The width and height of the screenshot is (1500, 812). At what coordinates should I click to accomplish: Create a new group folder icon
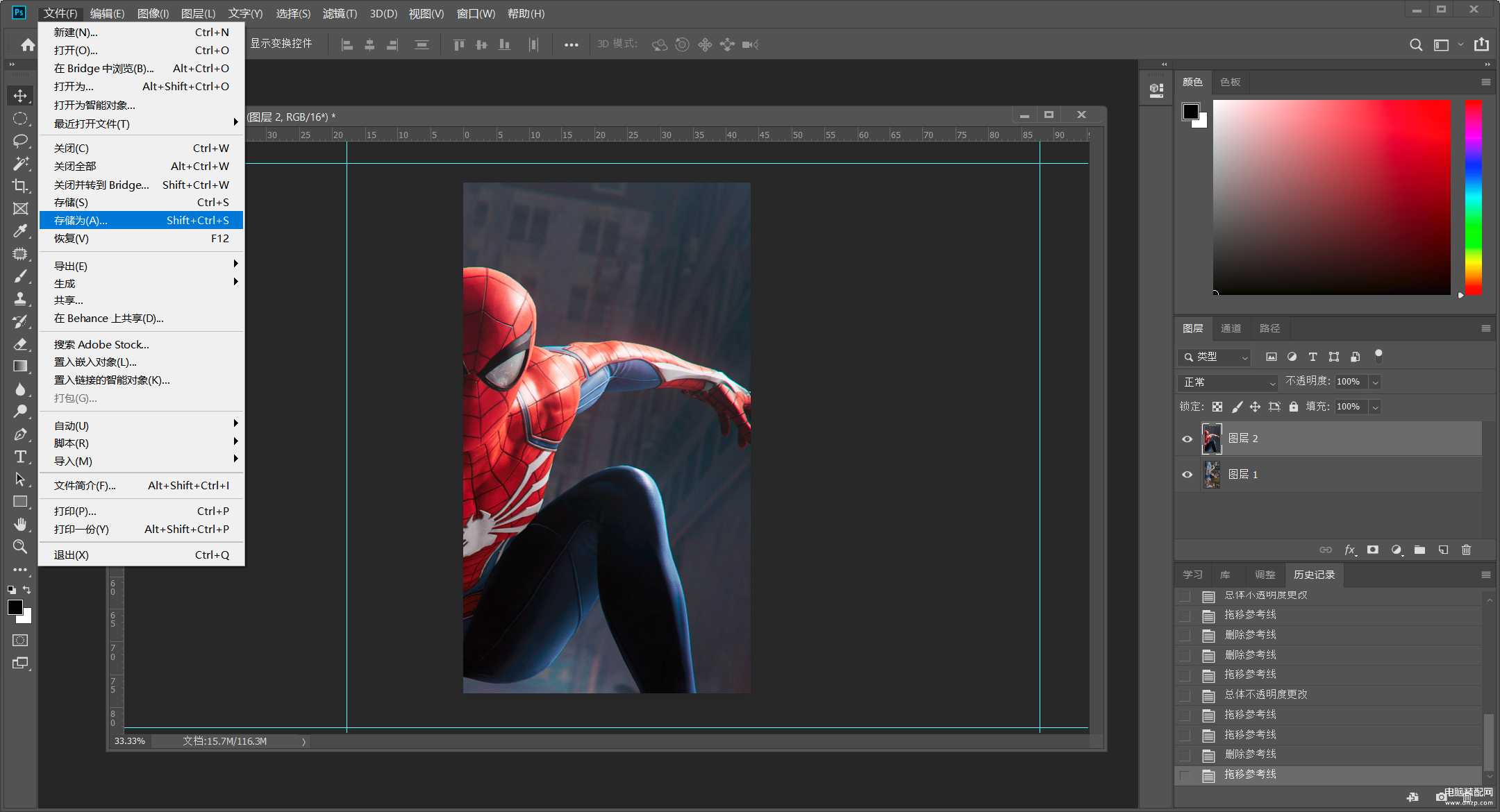point(1419,550)
